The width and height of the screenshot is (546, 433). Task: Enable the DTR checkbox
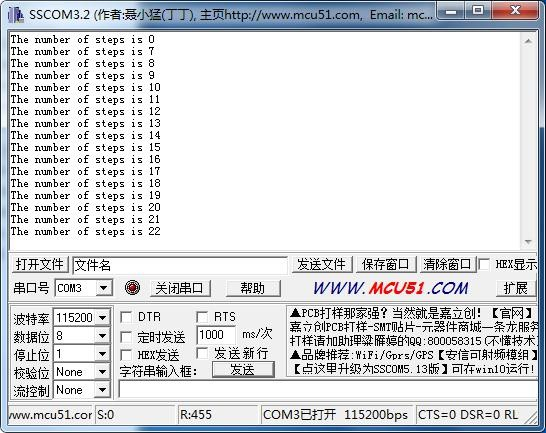tap(126, 317)
